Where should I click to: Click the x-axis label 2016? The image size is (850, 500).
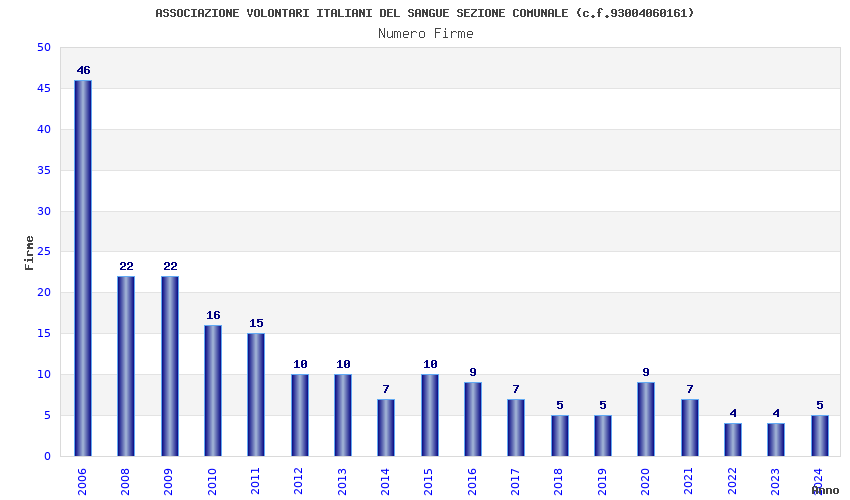coord(472,482)
